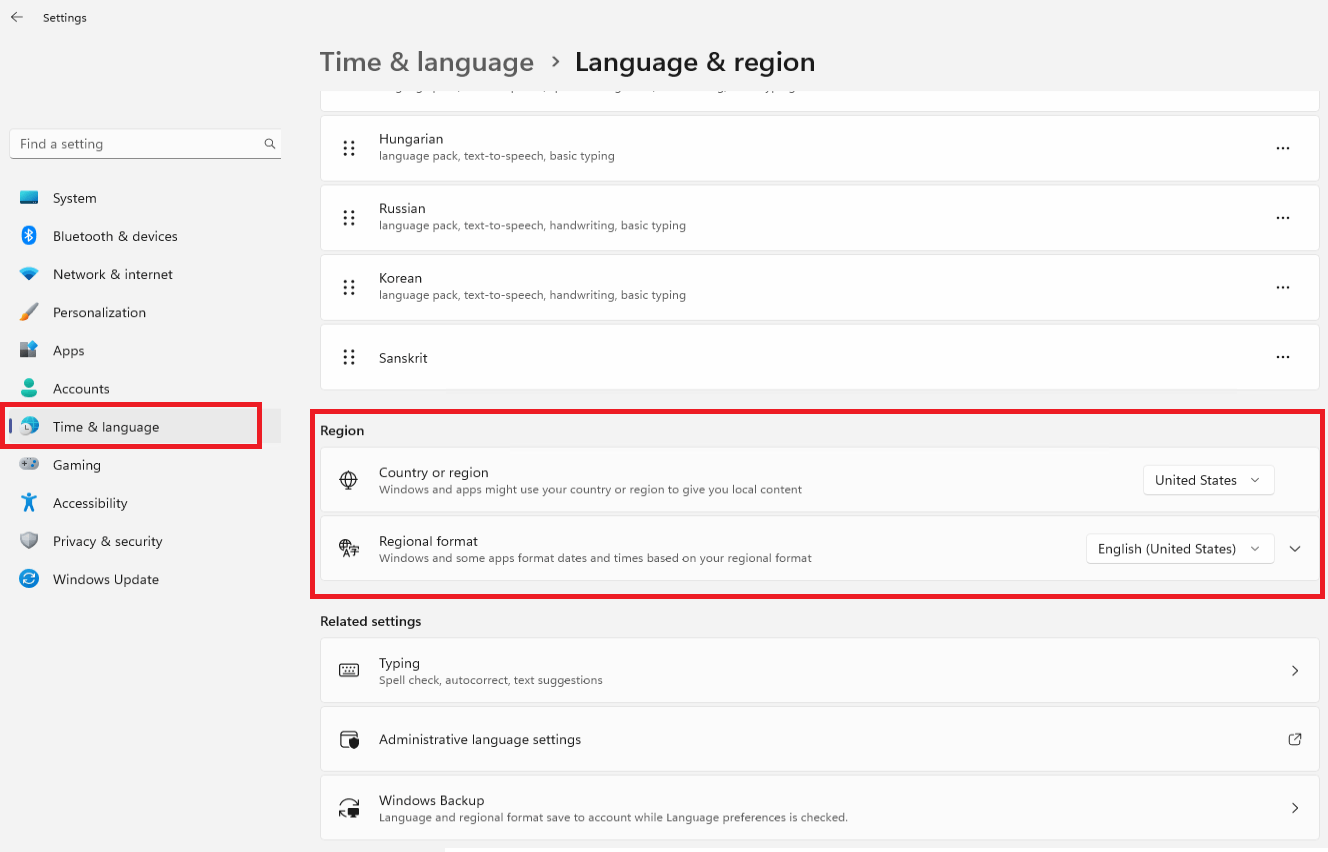Open the Regional format dropdown
1328x852 pixels.
[1179, 548]
